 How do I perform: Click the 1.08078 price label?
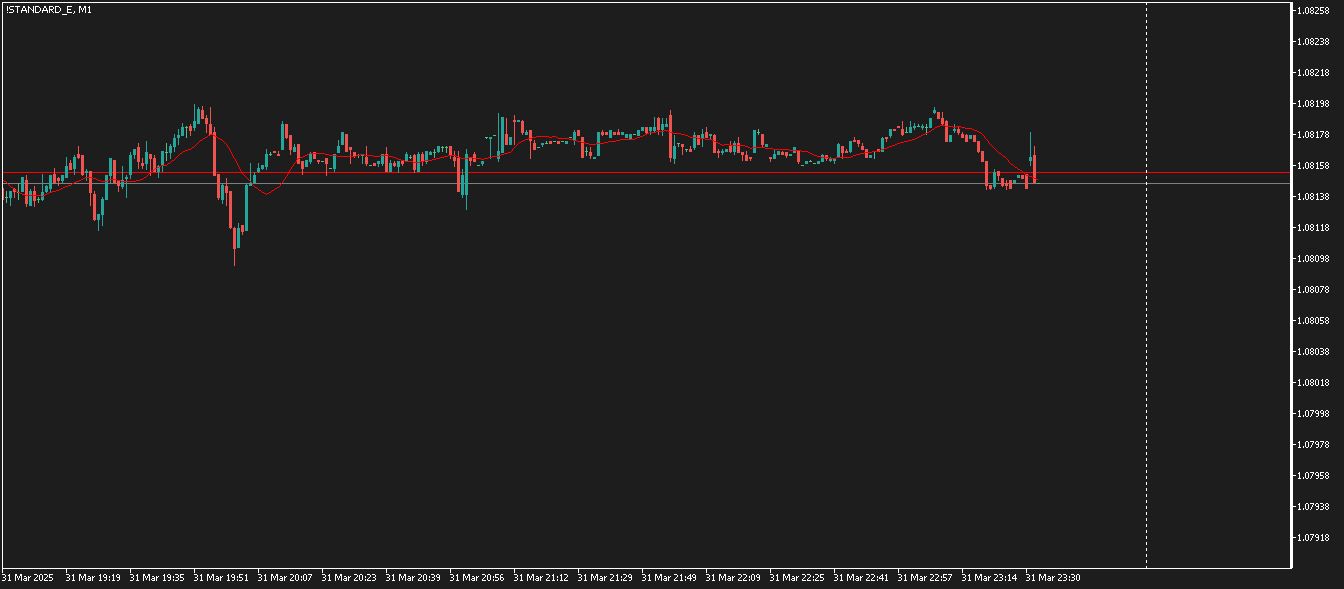1312,290
